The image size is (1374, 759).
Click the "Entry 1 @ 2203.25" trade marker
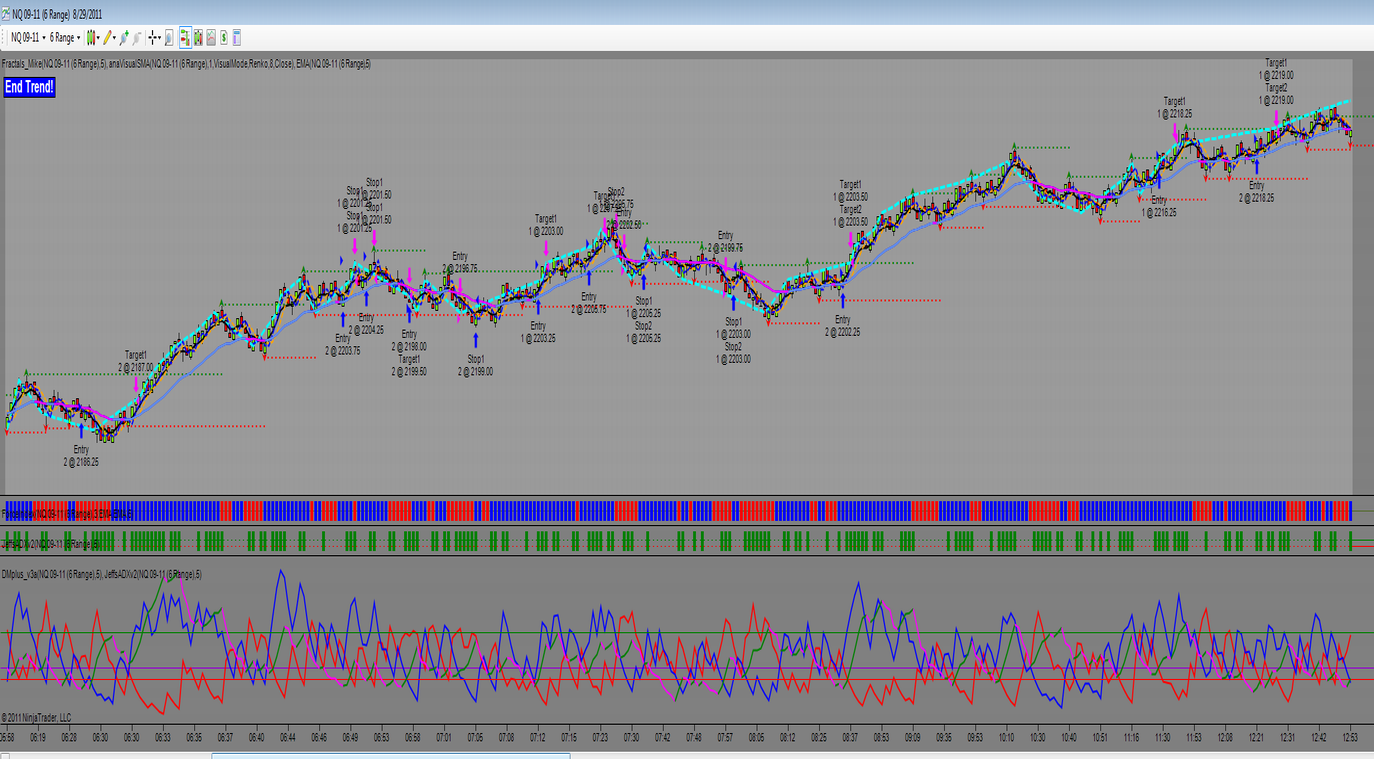[x=538, y=332]
